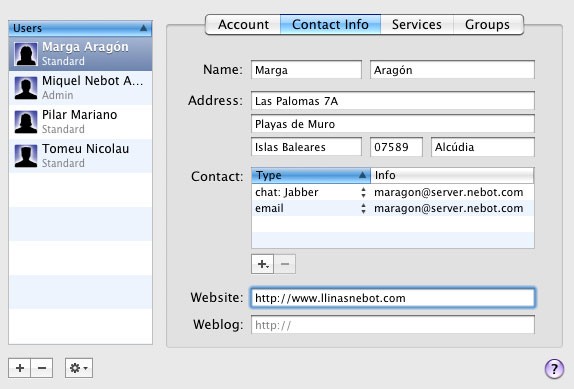574x389 pixels.
Task: Sort contacts by the Type column header
Action: (311, 175)
